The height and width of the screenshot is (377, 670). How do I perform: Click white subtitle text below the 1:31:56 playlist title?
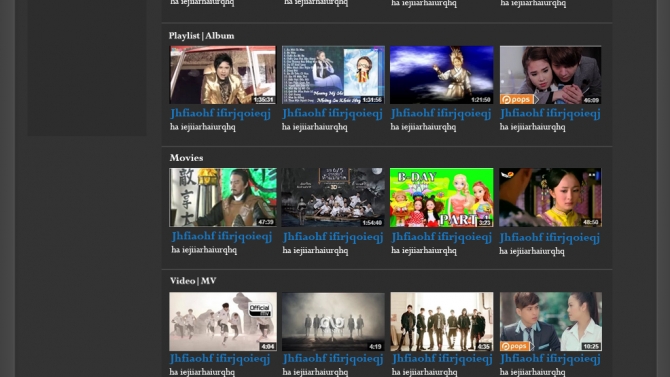(x=314, y=127)
